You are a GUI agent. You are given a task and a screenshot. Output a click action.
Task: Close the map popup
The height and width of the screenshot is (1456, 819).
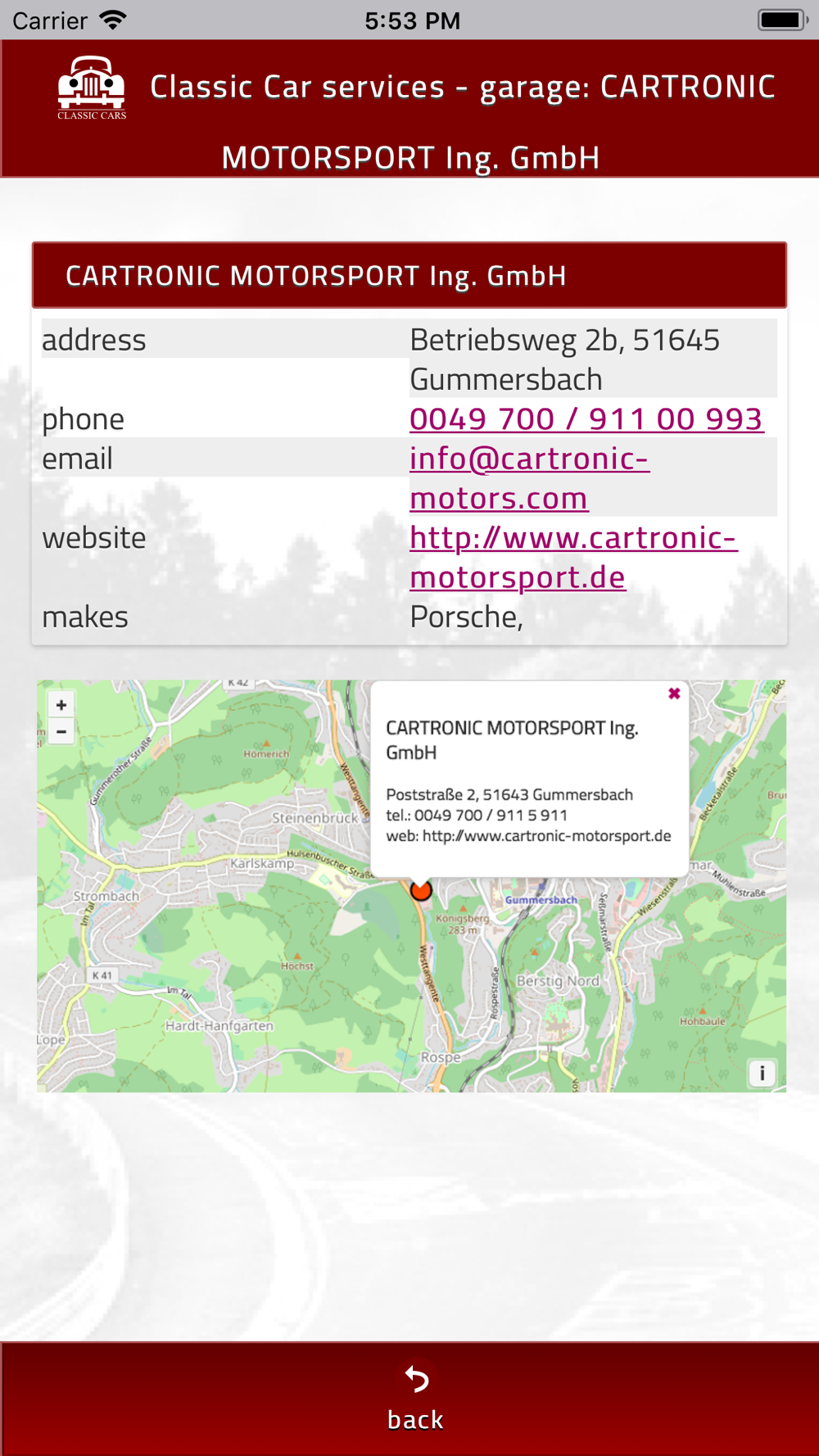674,694
